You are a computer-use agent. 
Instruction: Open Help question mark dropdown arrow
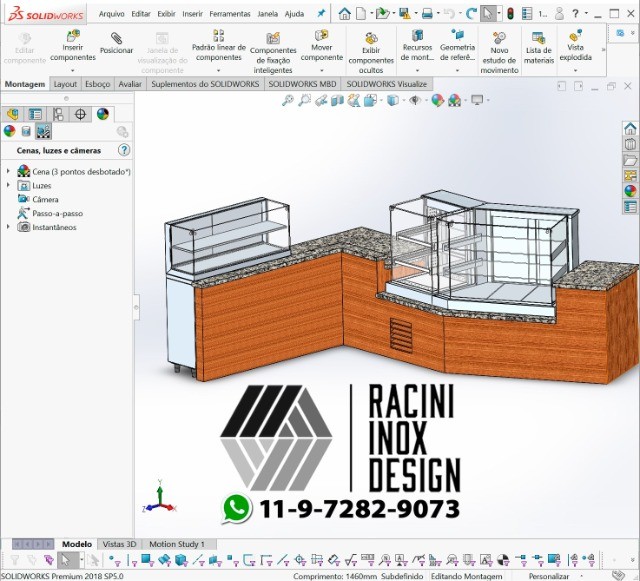[586, 14]
